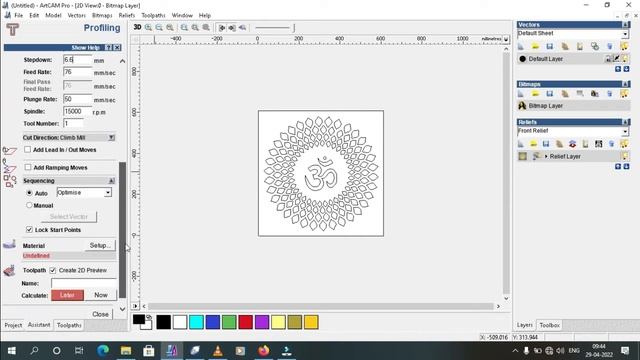The image size is (640, 360).
Task: Select Auto sequencing radio button
Action: point(29,193)
